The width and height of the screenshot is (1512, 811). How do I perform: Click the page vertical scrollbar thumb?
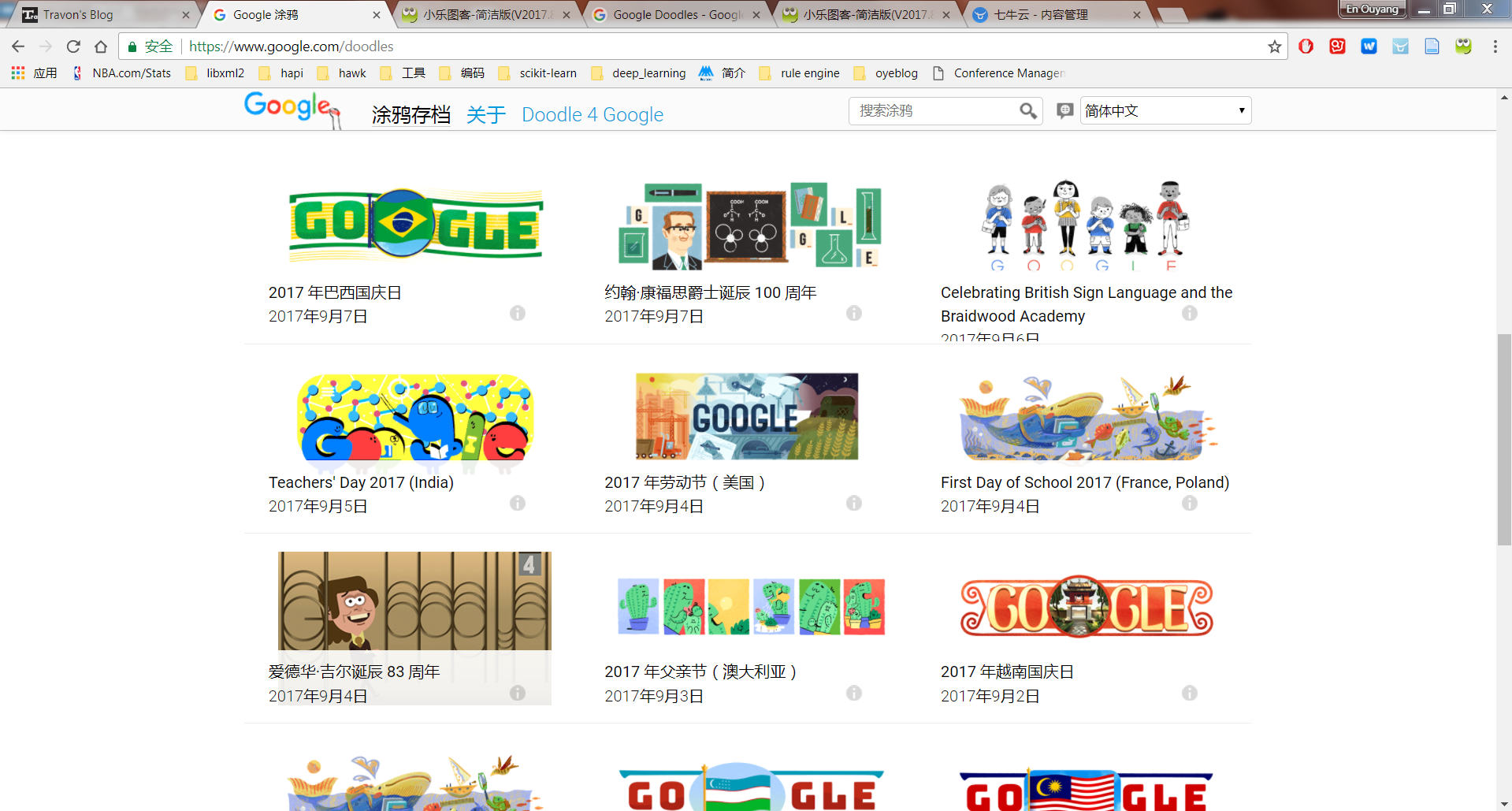(1504, 440)
